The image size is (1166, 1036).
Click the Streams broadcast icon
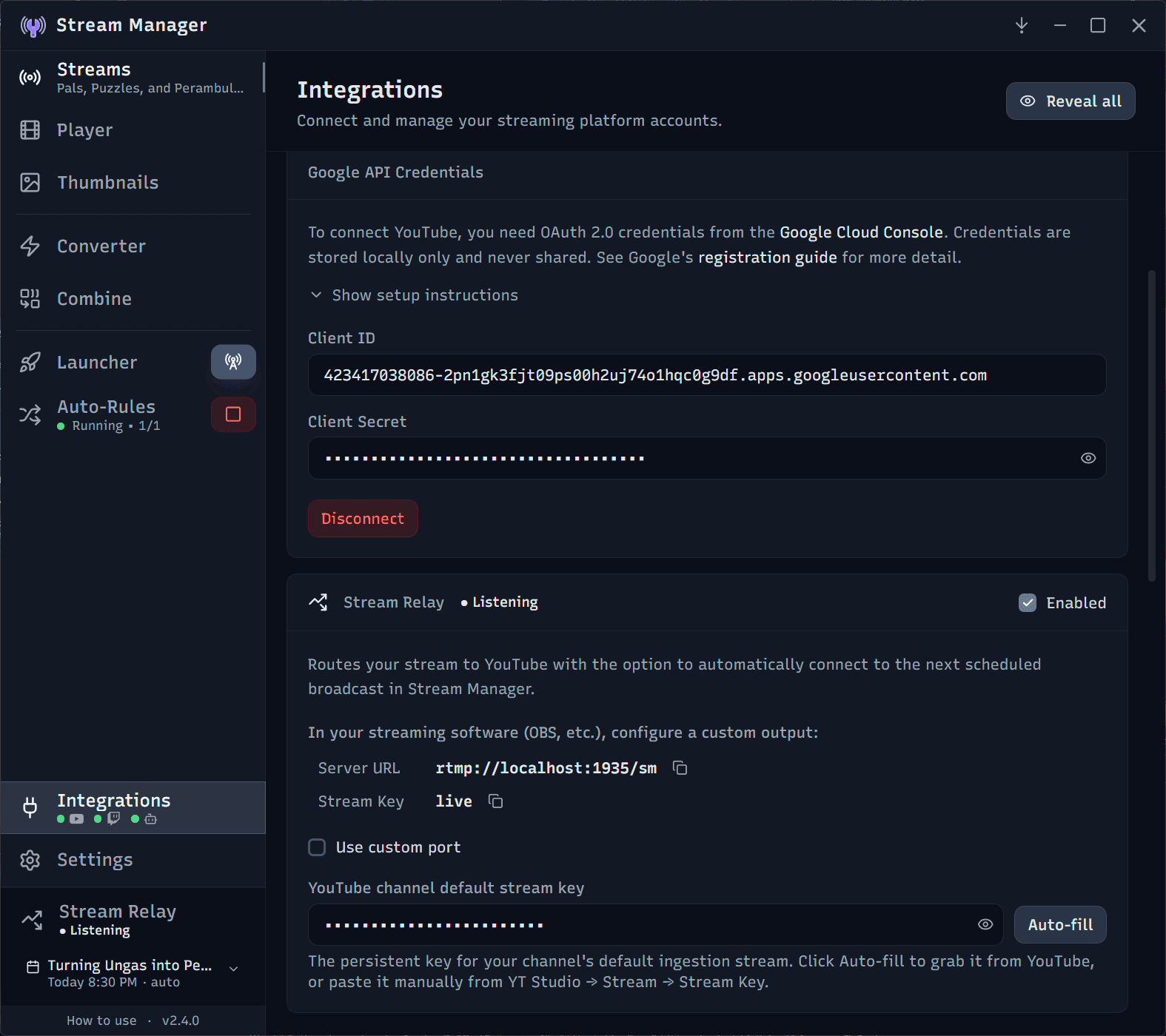[30, 78]
